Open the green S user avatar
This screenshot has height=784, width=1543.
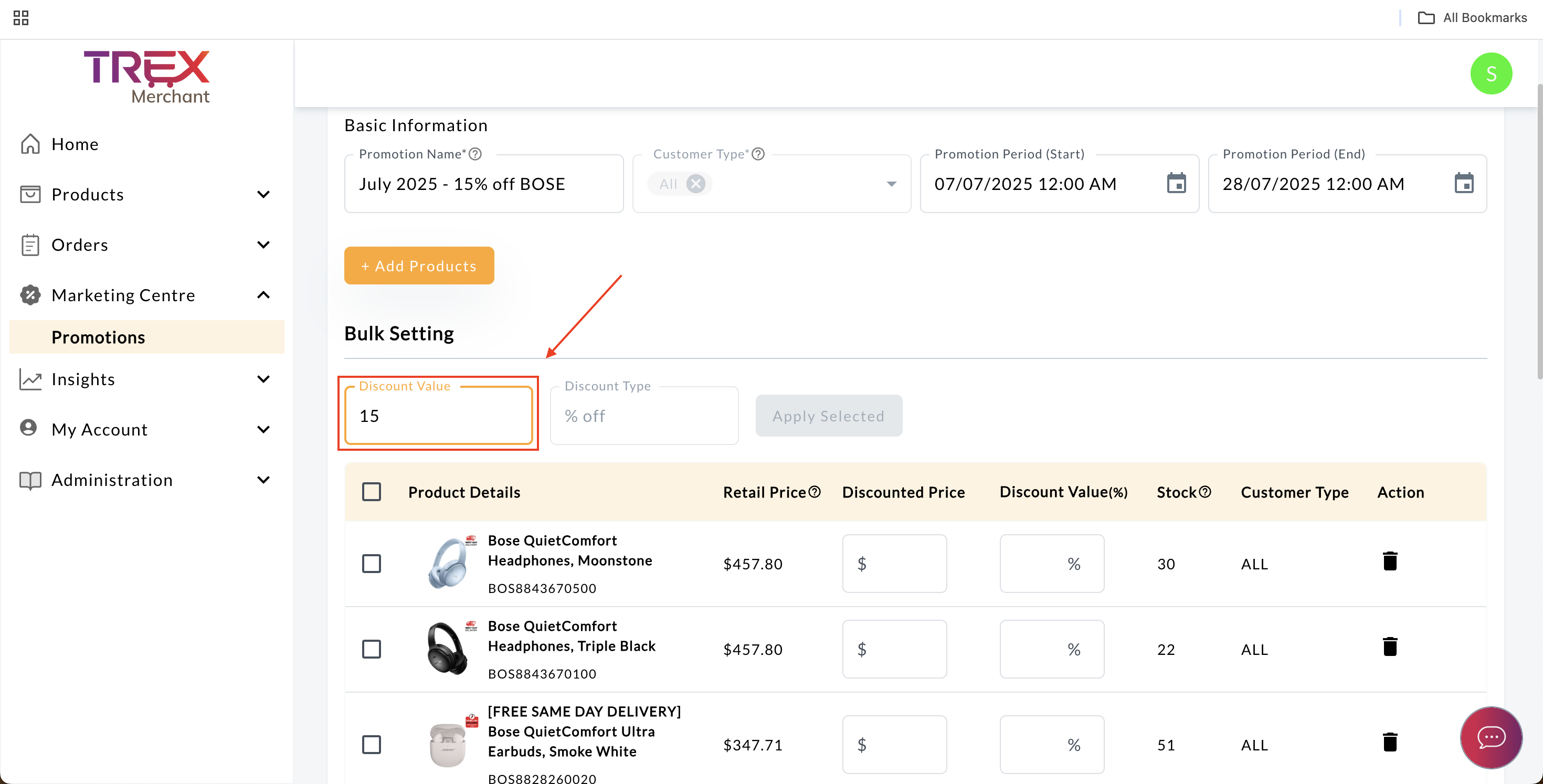[1491, 73]
